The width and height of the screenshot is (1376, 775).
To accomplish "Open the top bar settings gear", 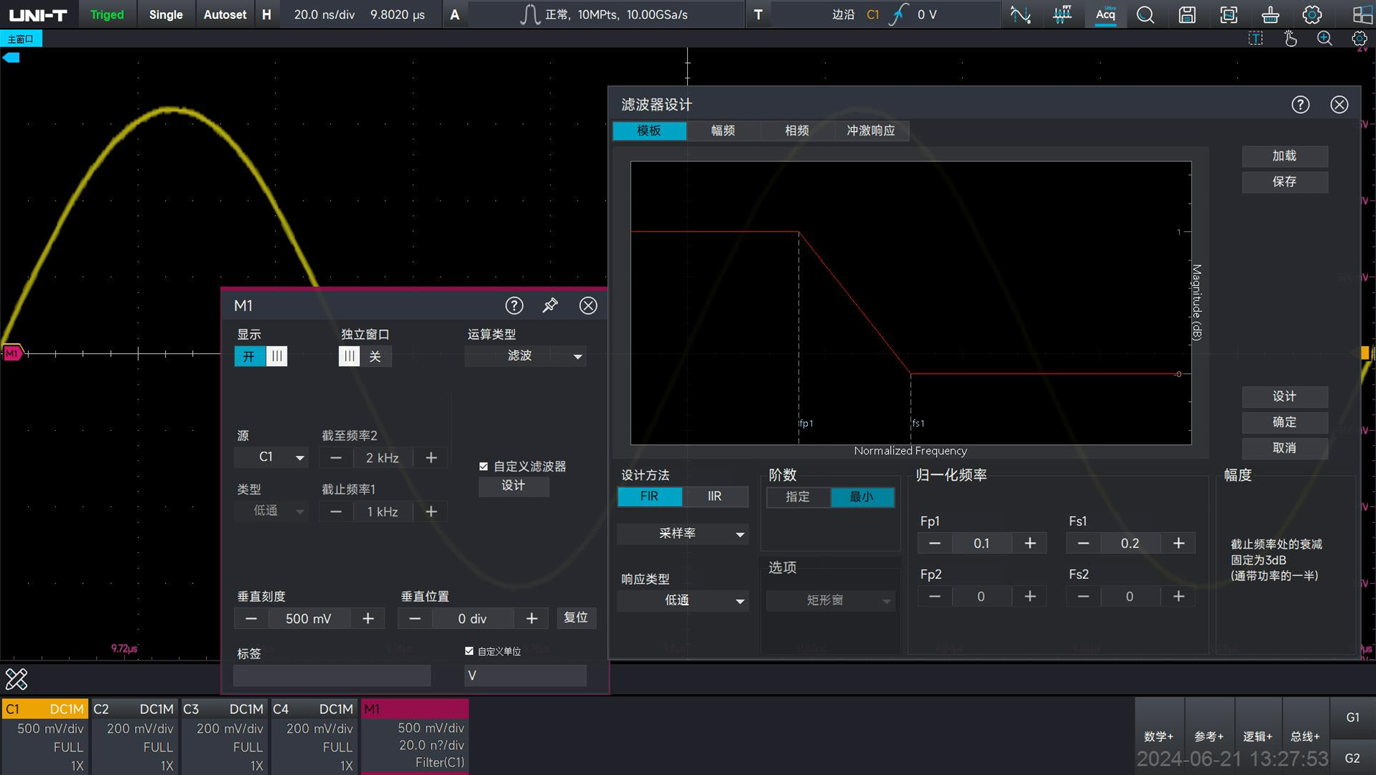I will coord(1312,15).
